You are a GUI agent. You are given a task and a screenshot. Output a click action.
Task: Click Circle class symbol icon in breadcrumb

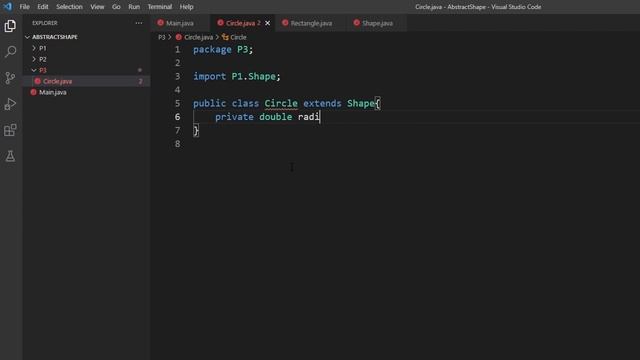click(x=225, y=37)
